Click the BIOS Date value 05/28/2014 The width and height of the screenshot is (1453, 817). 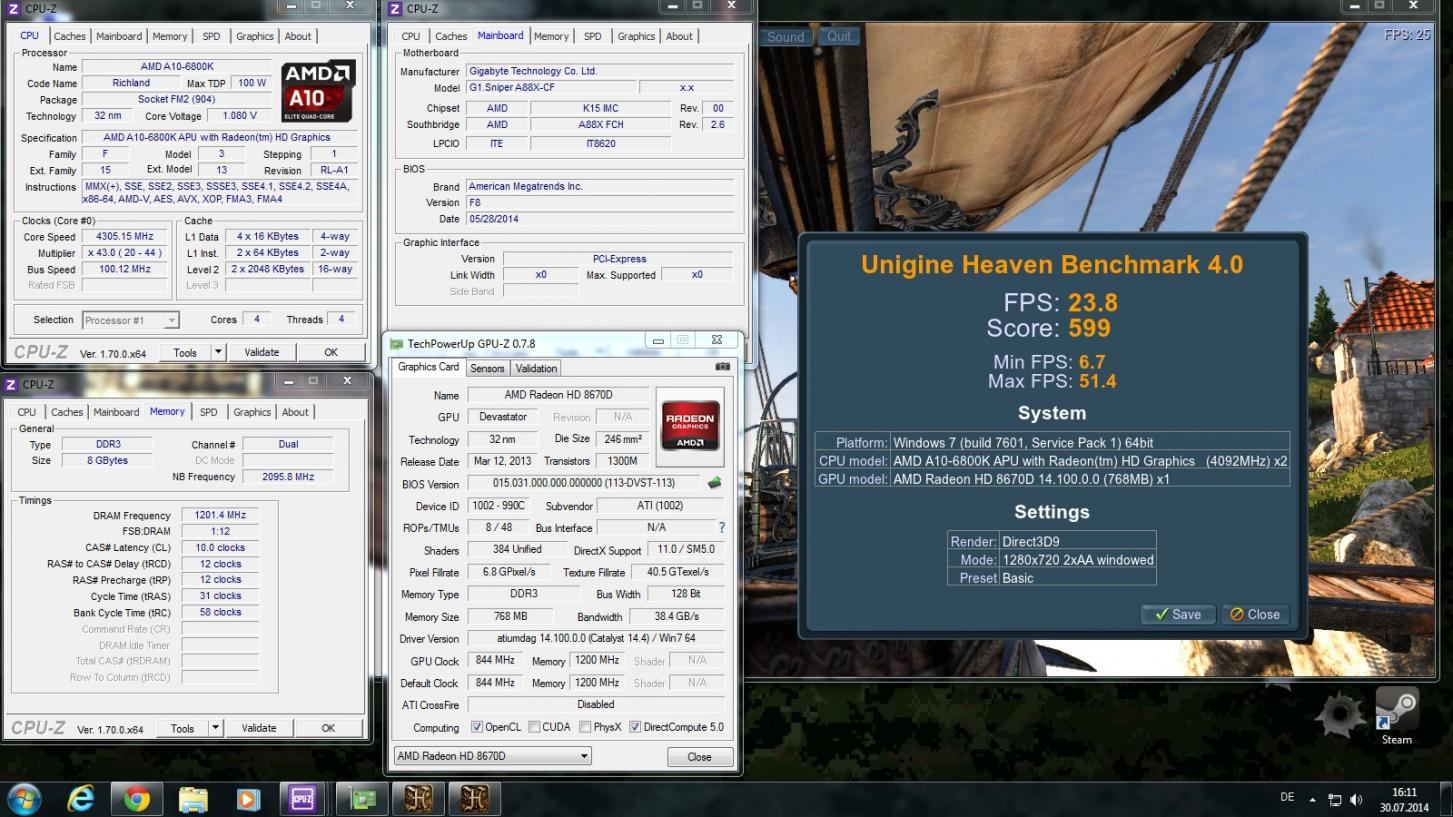[599, 219]
